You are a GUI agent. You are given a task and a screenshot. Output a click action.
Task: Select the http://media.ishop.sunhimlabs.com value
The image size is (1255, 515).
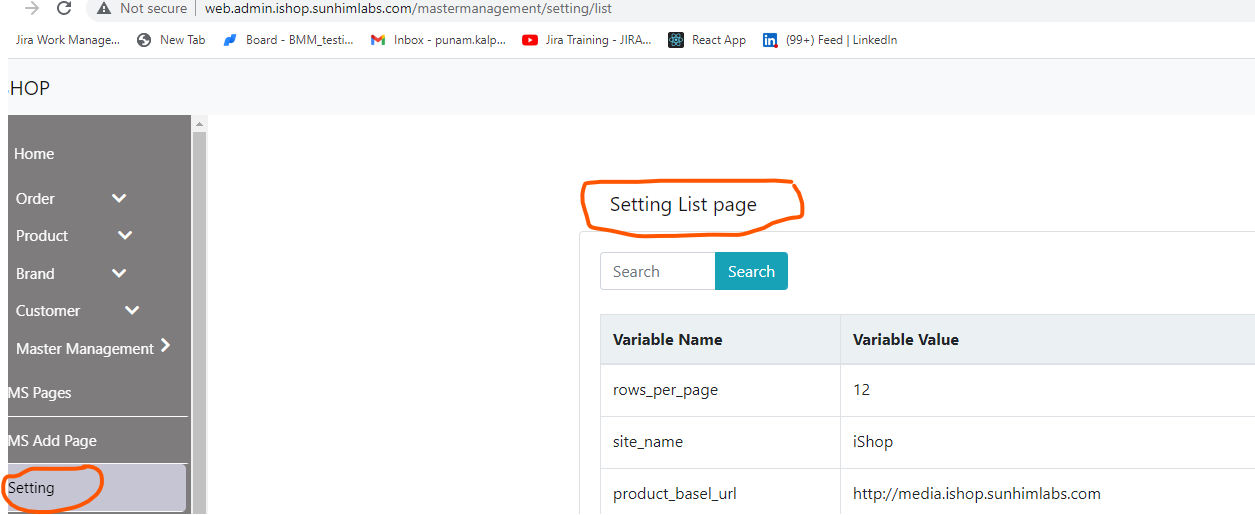coord(977,494)
